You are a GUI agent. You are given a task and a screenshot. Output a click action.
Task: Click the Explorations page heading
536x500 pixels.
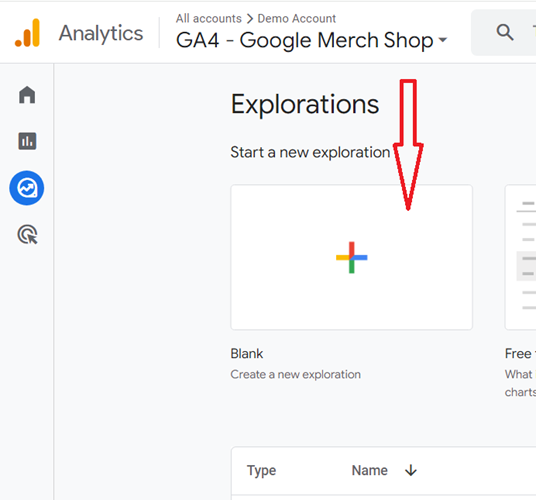coord(305,104)
